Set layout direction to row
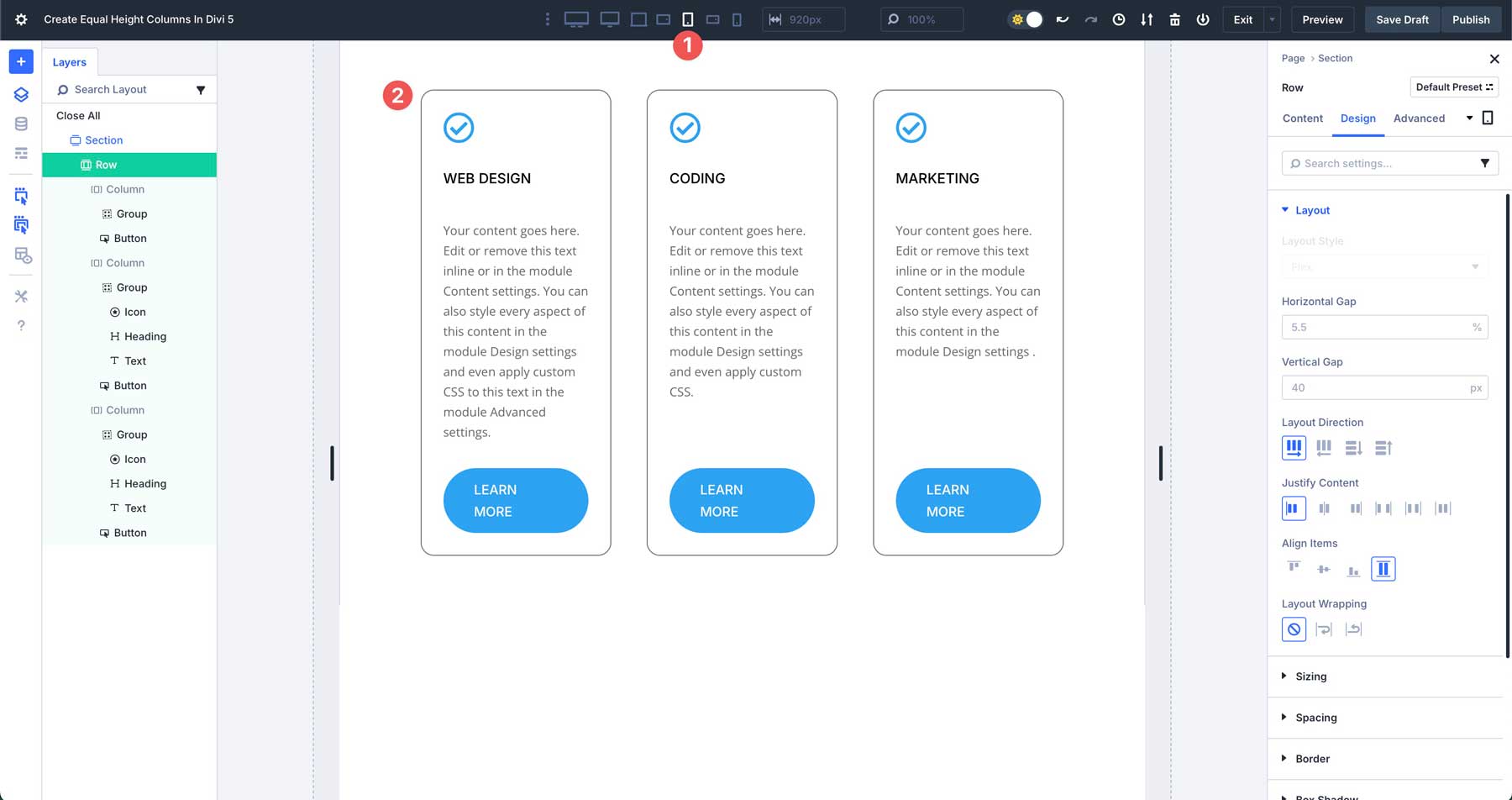The image size is (1512, 800). [1294, 448]
